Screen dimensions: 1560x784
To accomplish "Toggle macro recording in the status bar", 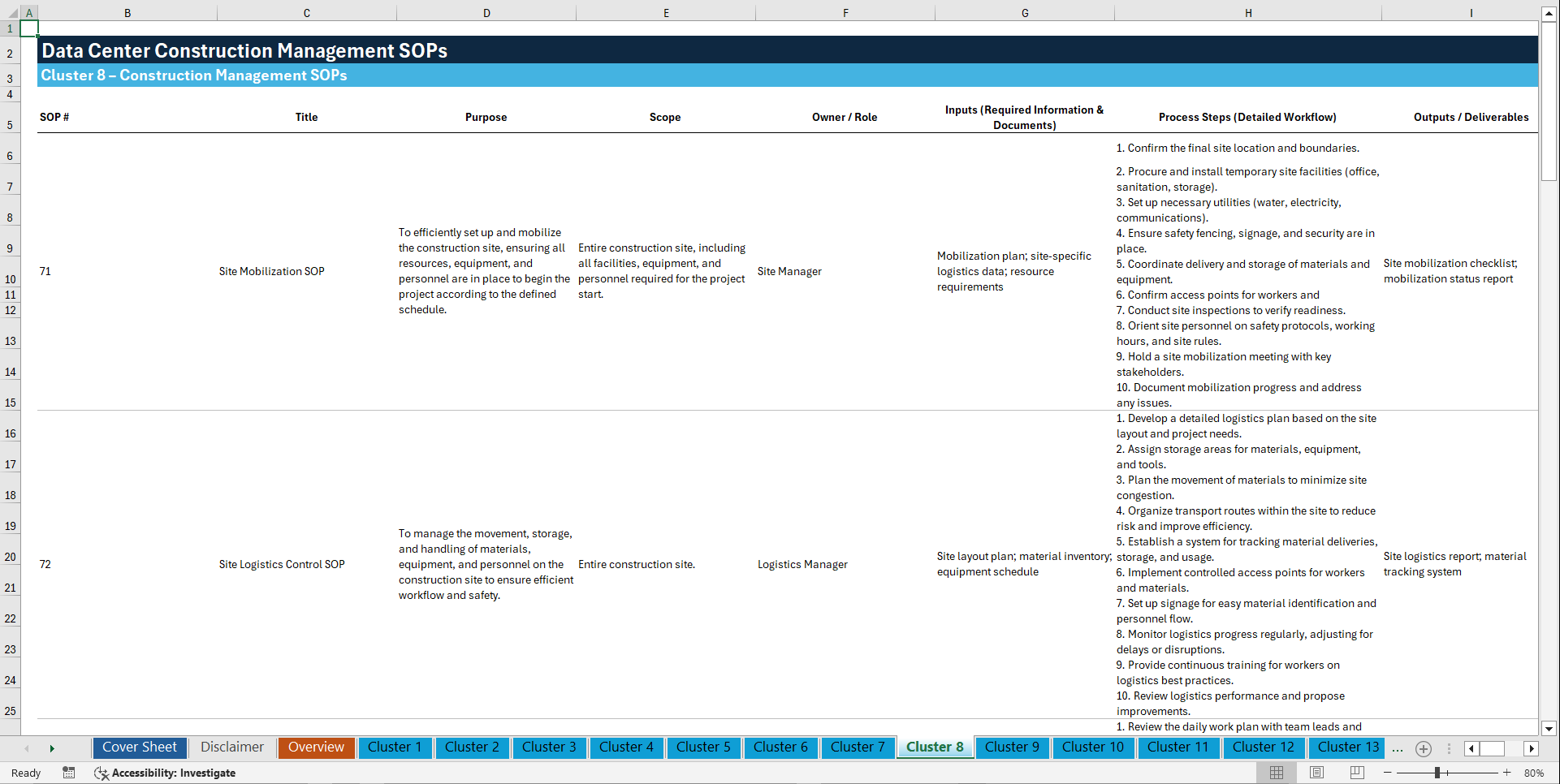I will click(69, 773).
